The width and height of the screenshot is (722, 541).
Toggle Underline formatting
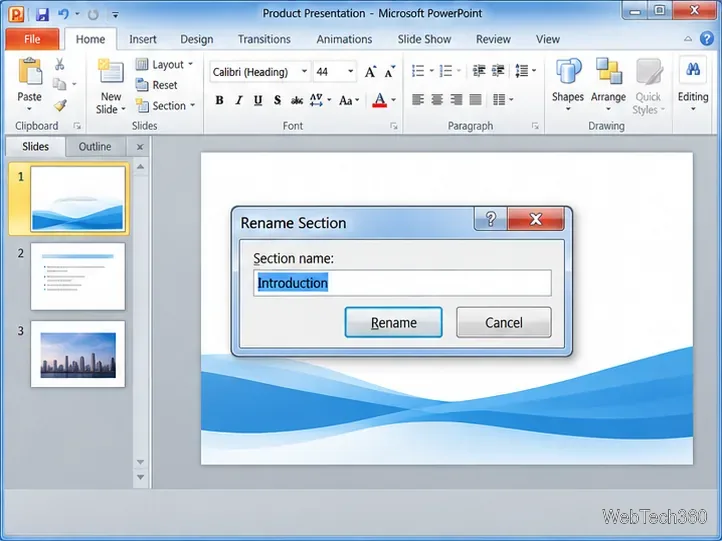[258, 100]
